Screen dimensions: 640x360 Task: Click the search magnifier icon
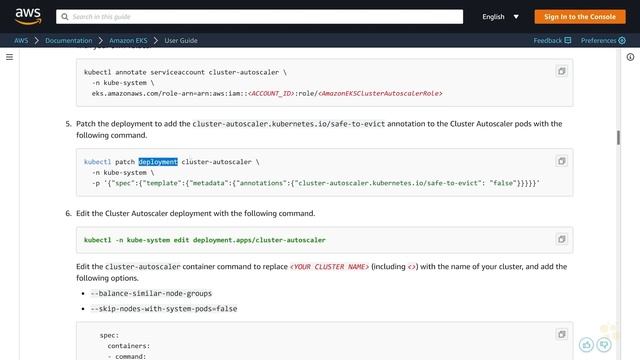64,17
